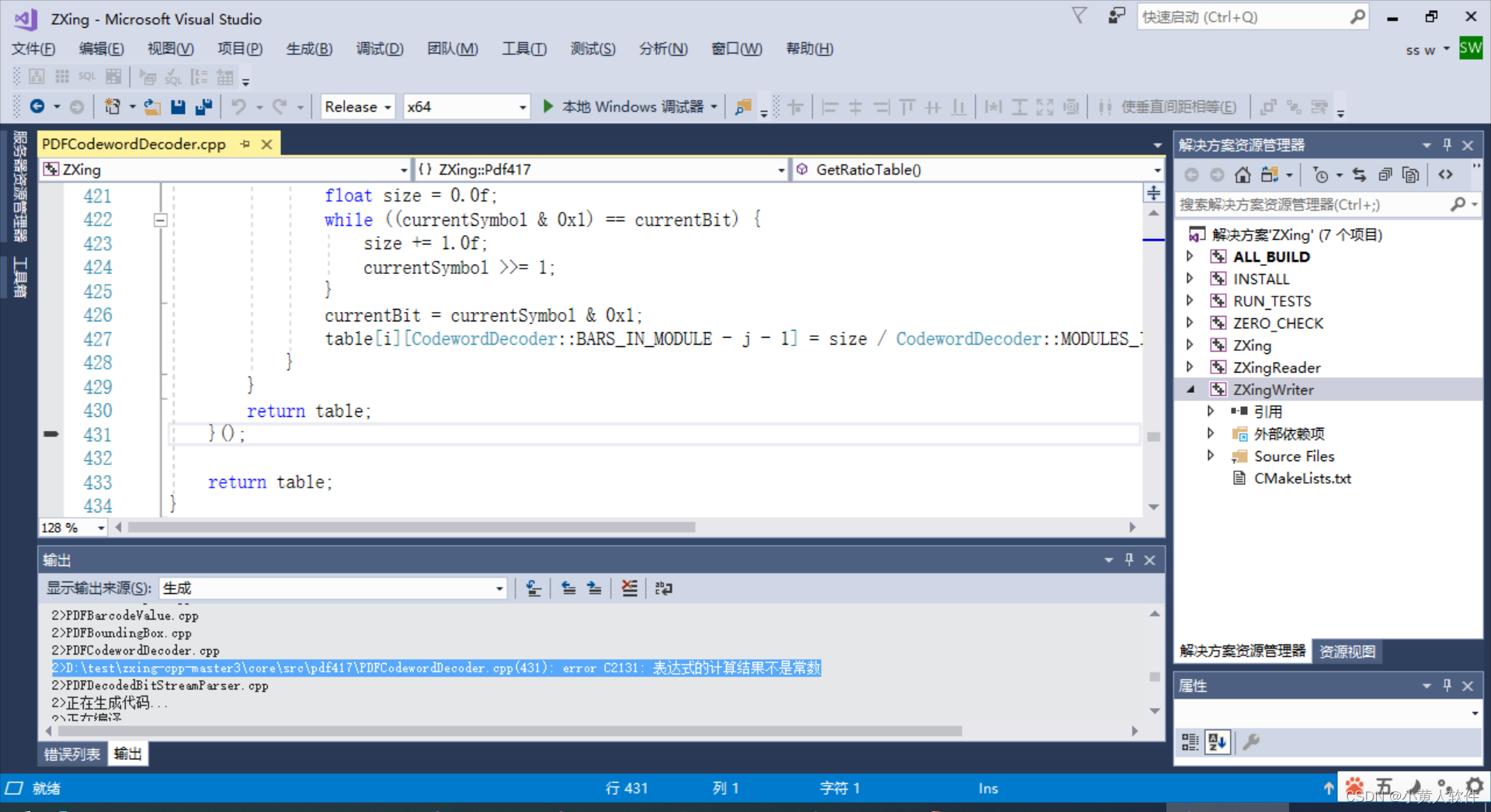Toggle auto-hide pin on Solution Explorer panel

[1447, 144]
